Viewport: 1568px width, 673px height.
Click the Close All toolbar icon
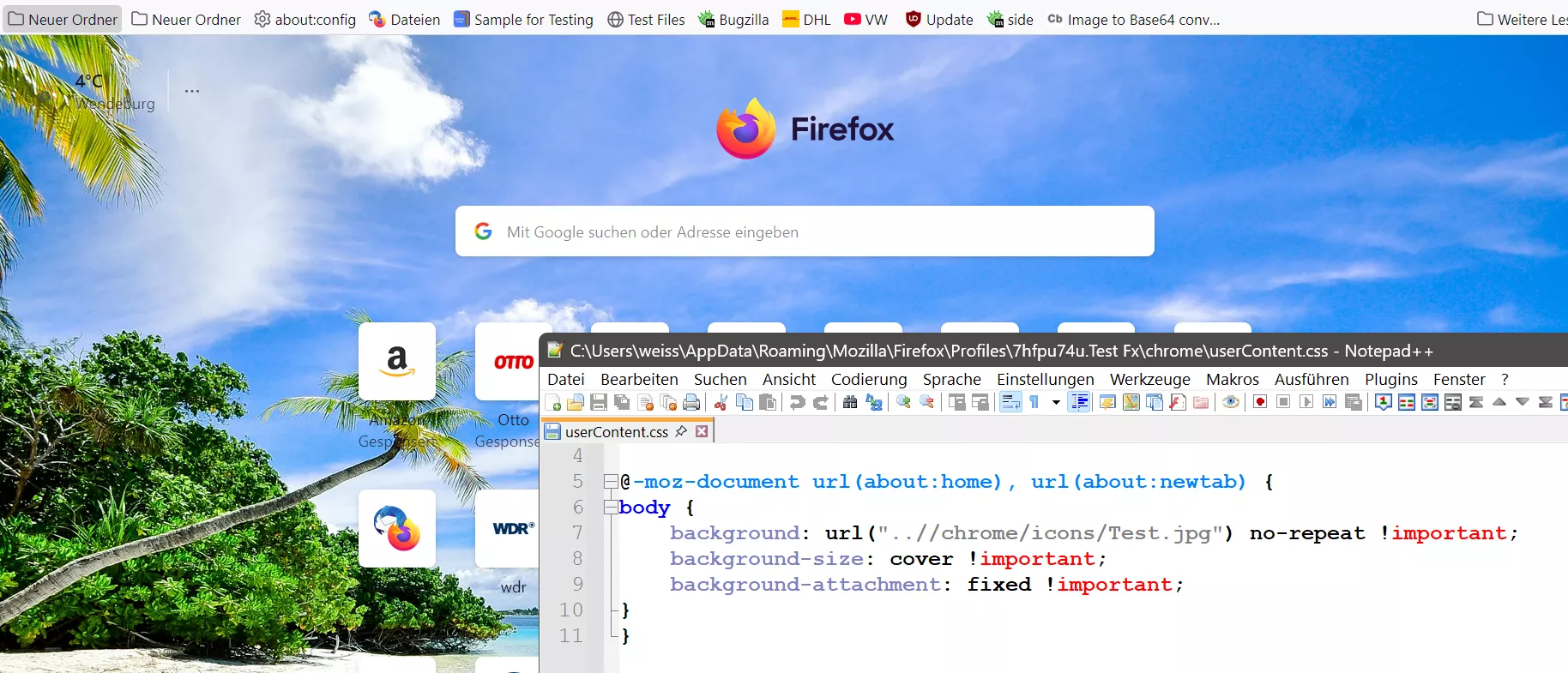pos(668,402)
